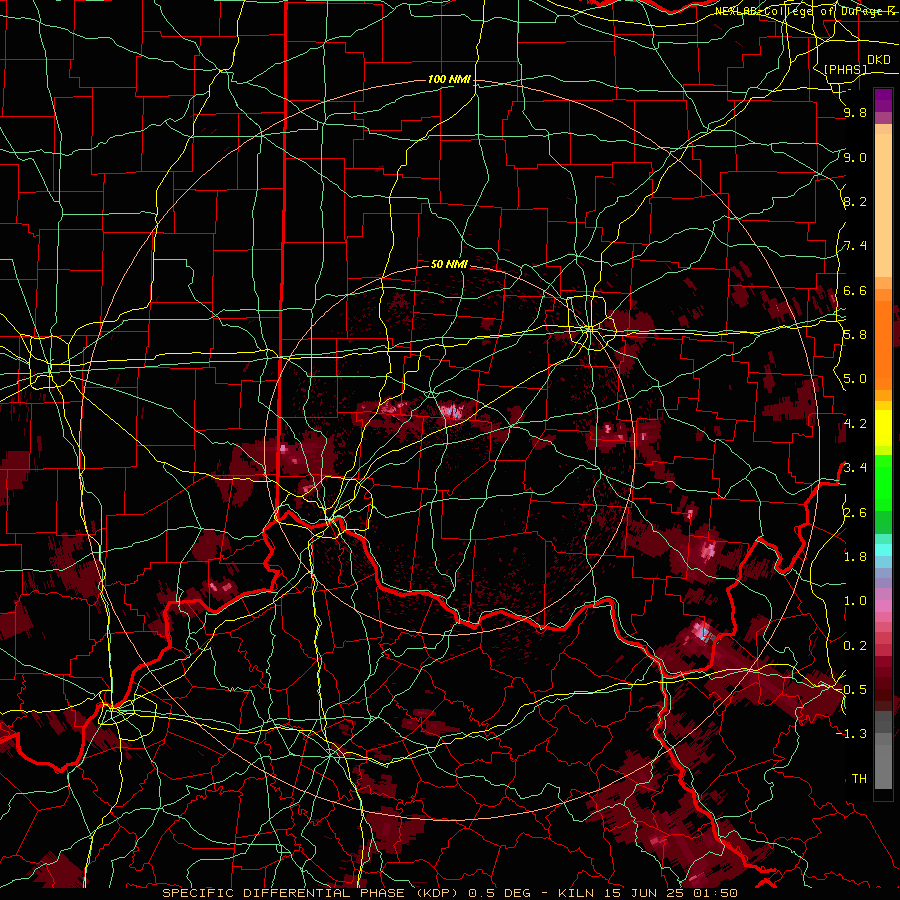The width and height of the screenshot is (900, 900).
Task: Click the 5.8 value on the color scale
Action: click(x=855, y=335)
